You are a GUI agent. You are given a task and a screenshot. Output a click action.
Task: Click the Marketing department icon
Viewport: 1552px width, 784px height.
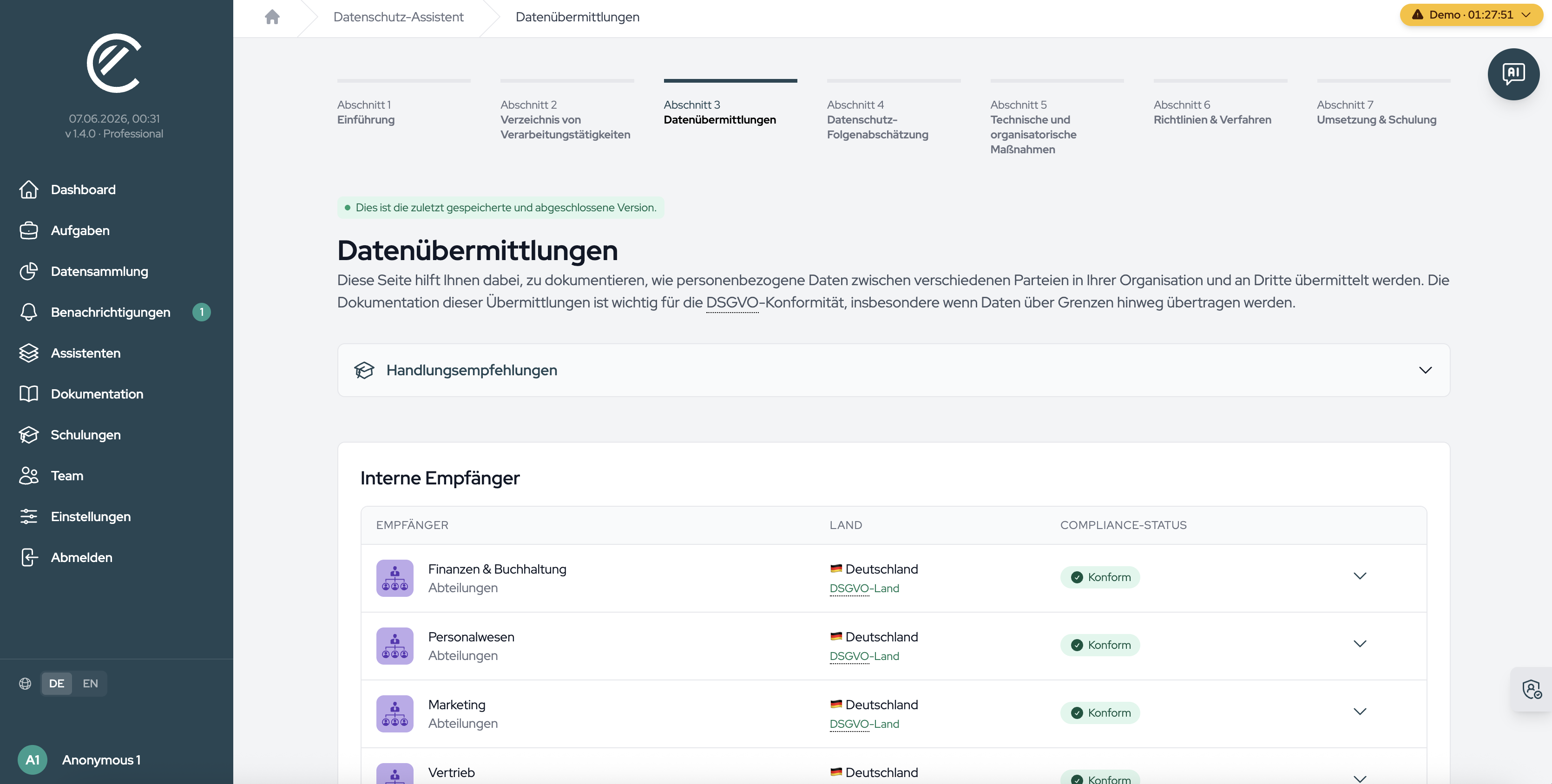395,713
